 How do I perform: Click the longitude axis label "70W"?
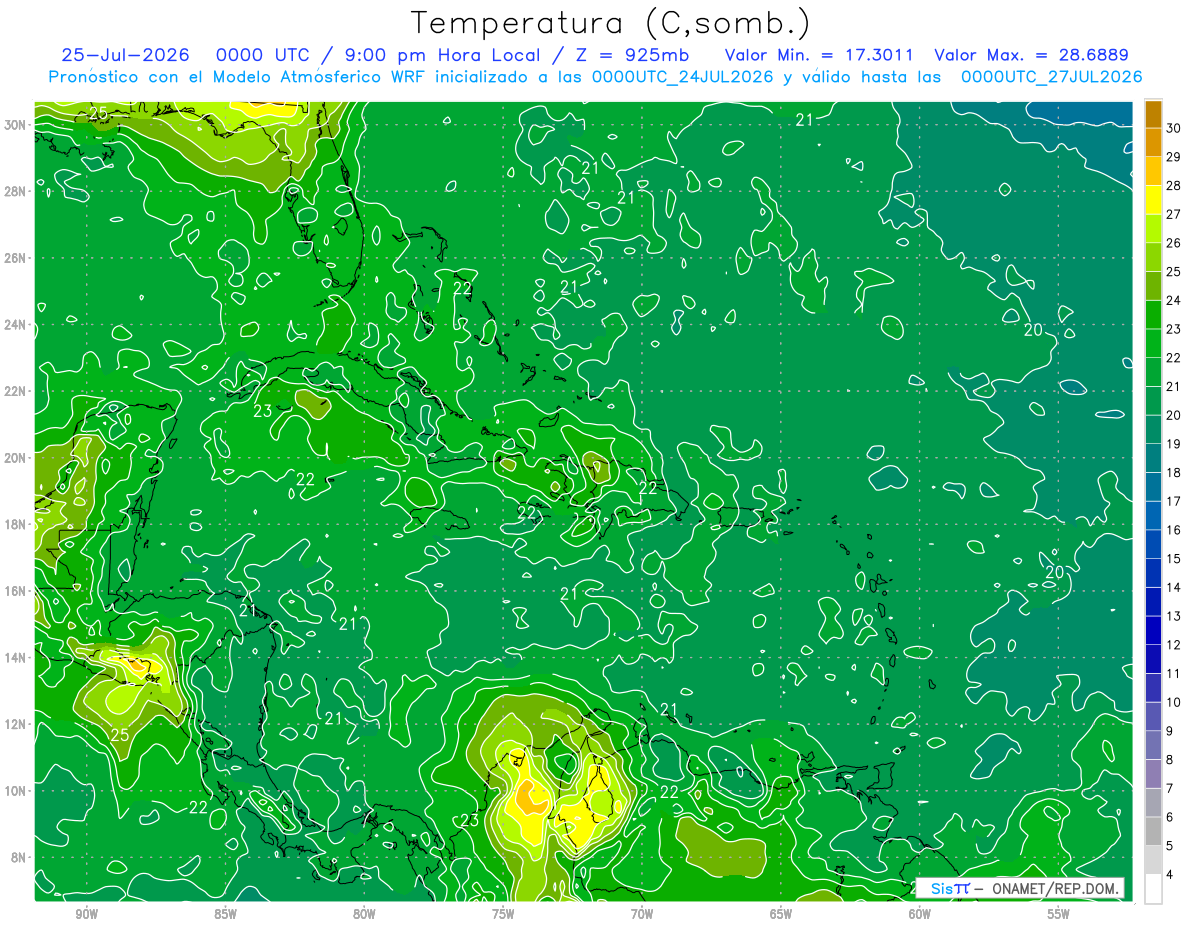click(x=642, y=914)
